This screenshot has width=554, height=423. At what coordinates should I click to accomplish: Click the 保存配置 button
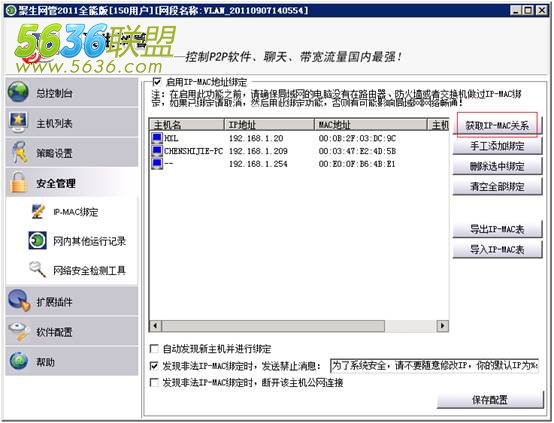tap(490, 400)
